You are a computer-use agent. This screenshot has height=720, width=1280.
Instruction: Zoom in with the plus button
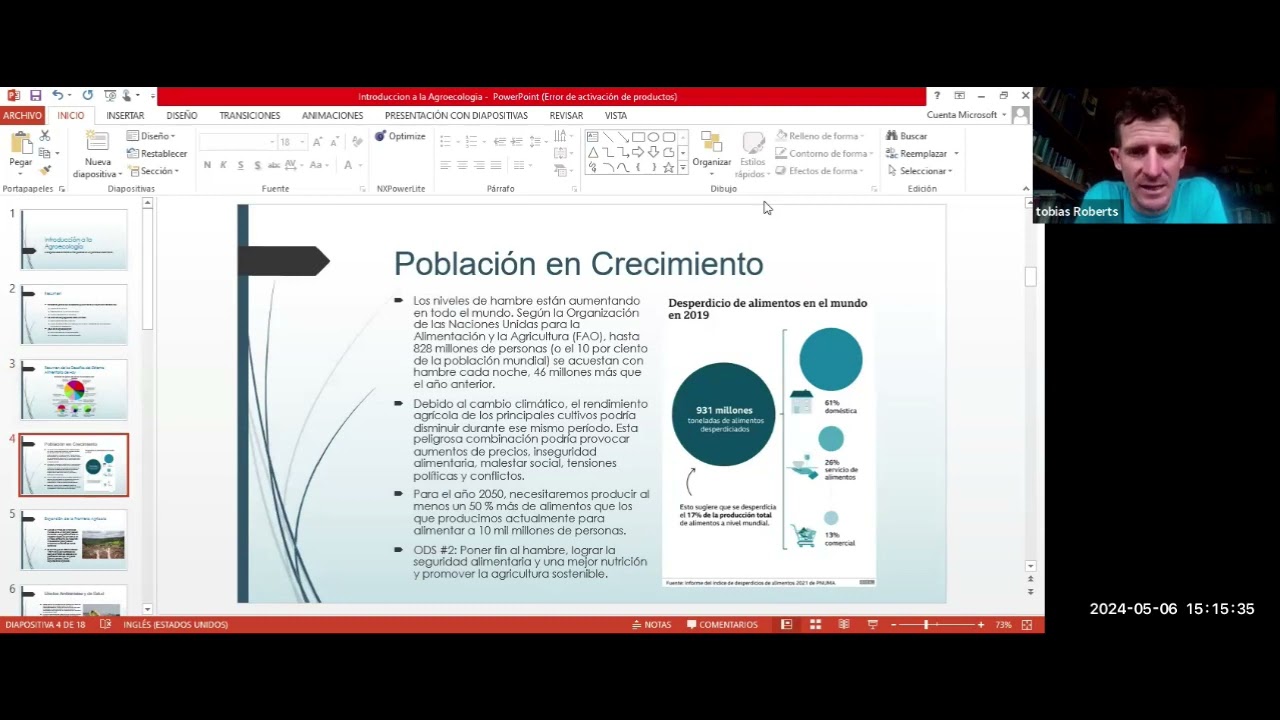[981, 624]
